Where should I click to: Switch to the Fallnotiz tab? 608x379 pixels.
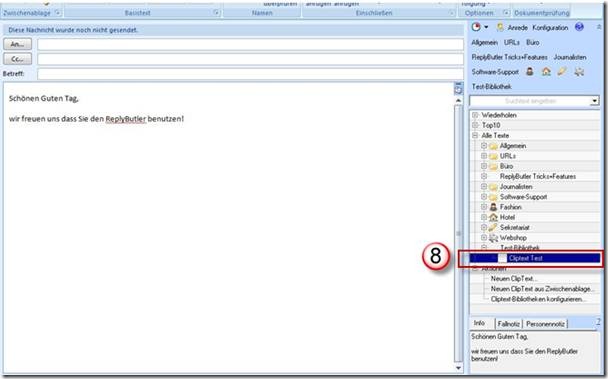[508, 324]
